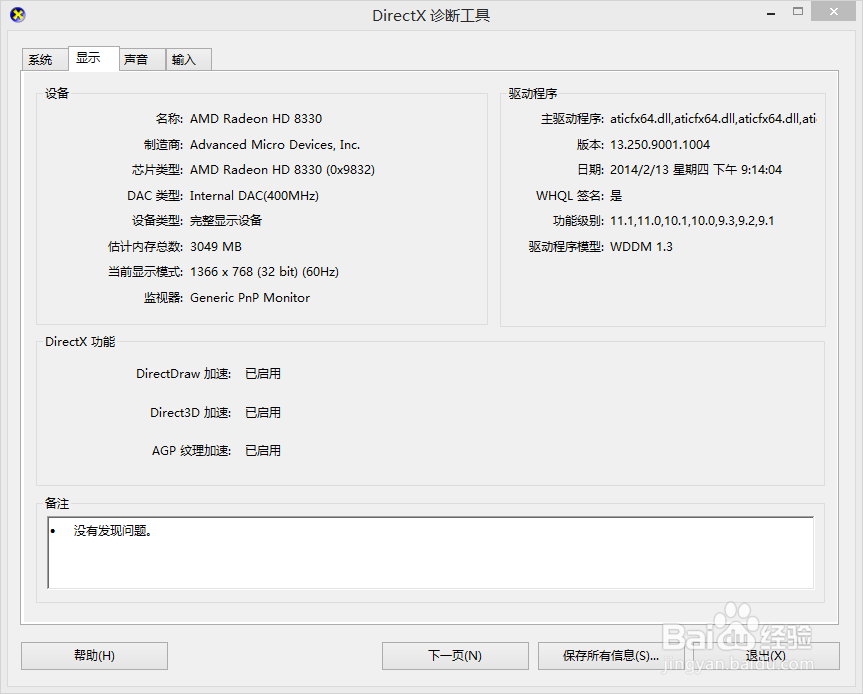This screenshot has width=863, height=694.
Task: Select the 显示 tab
Action: click(x=94, y=58)
